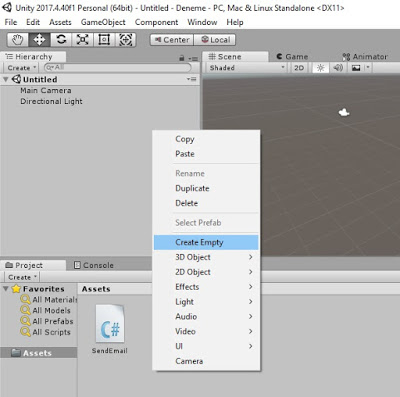
Task: Select the Rotate tool
Action: point(61,40)
